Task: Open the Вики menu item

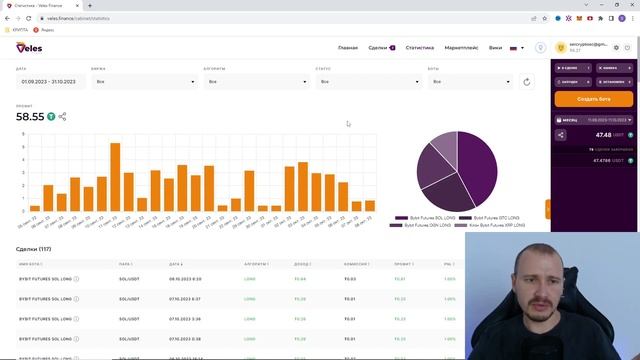Action: coord(496,48)
